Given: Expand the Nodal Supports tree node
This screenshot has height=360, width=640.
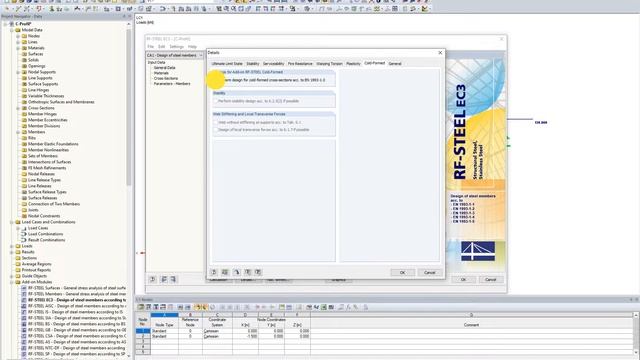Looking at the screenshot, I should pyautogui.click(x=18, y=72).
